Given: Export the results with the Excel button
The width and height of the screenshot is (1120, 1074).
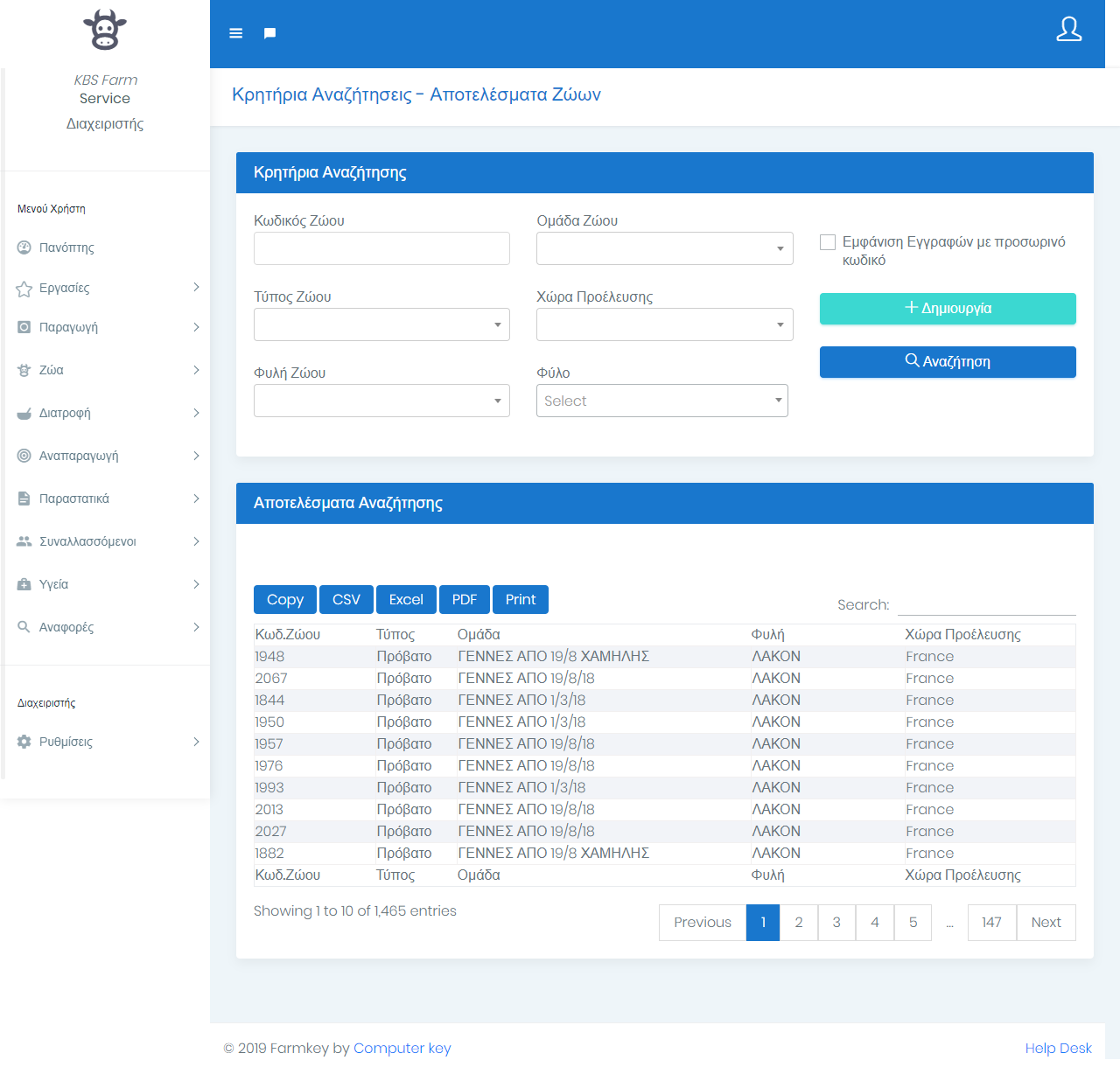Looking at the screenshot, I should pos(406,599).
